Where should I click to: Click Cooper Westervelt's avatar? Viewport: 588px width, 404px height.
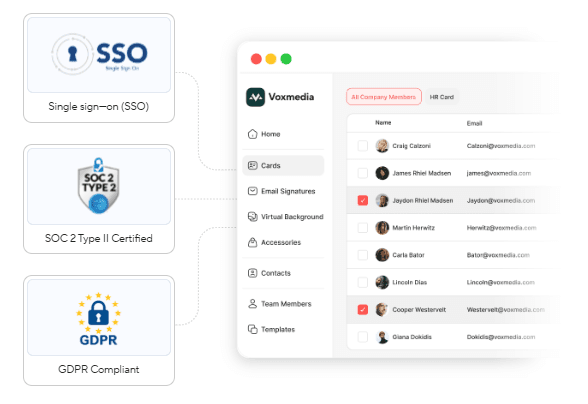(x=382, y=309)
